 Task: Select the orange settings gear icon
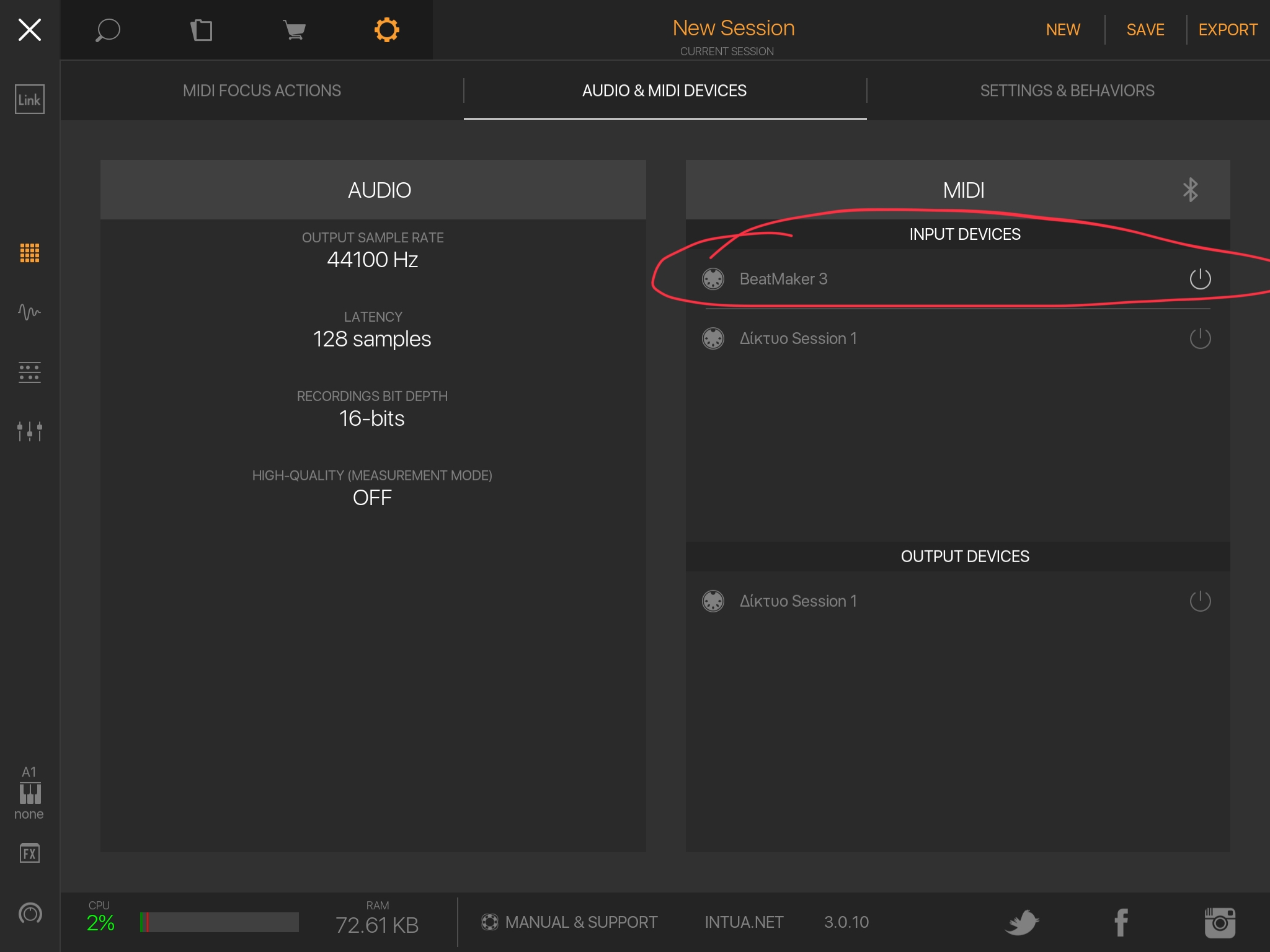click(386, 30)
